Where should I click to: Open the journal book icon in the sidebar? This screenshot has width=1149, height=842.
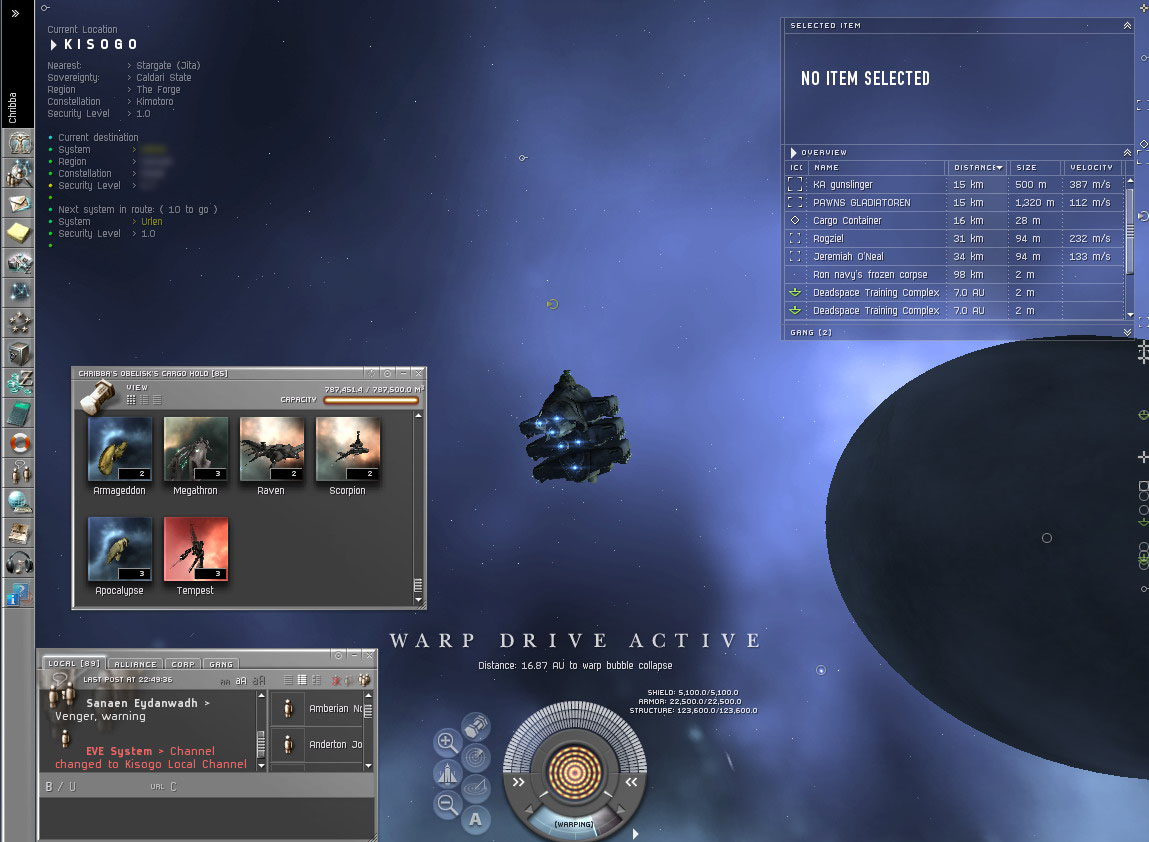tap(19, 533)
